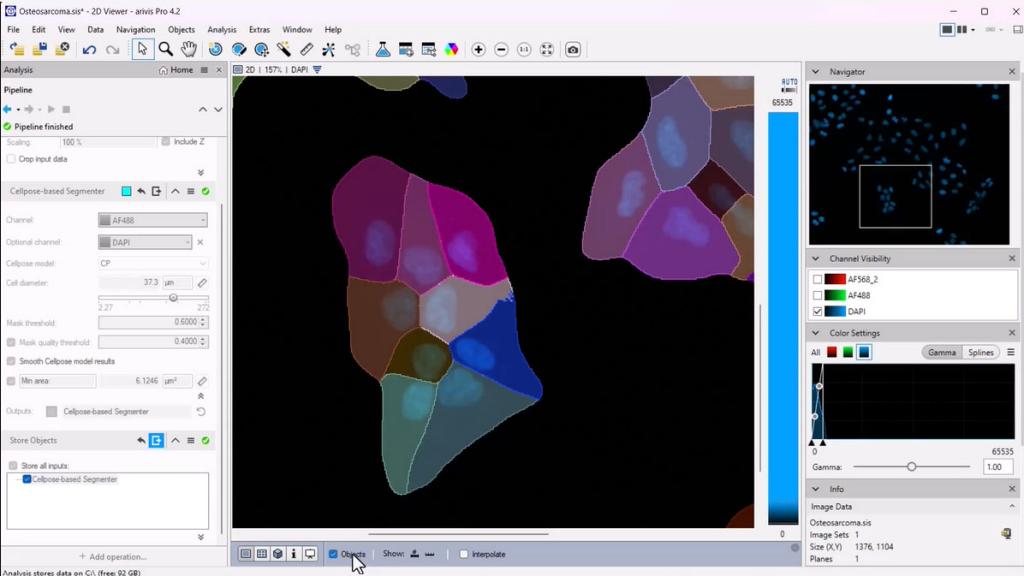Select the hand pan tool
The height and width of the screenshot is (576, 1024).
pyautogui.click(x=188, y=48)
